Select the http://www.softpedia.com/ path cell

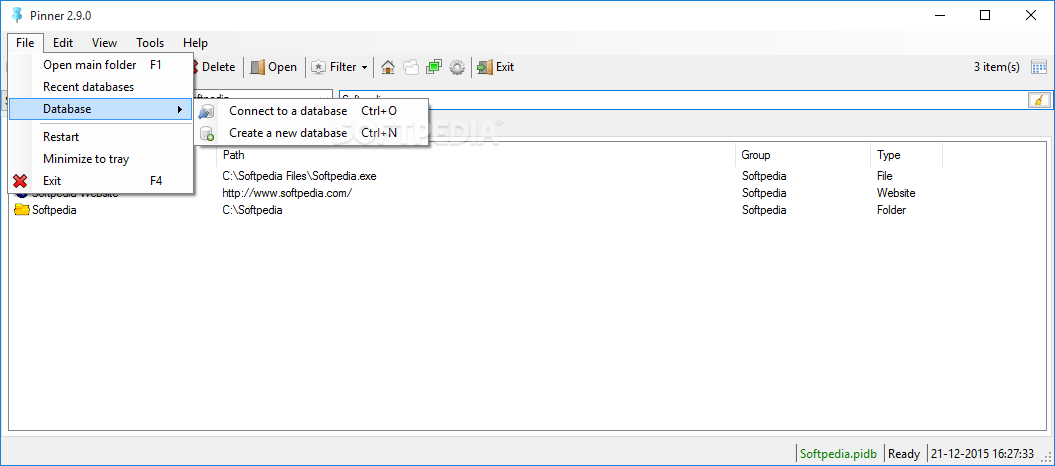(x=287, y=193)
